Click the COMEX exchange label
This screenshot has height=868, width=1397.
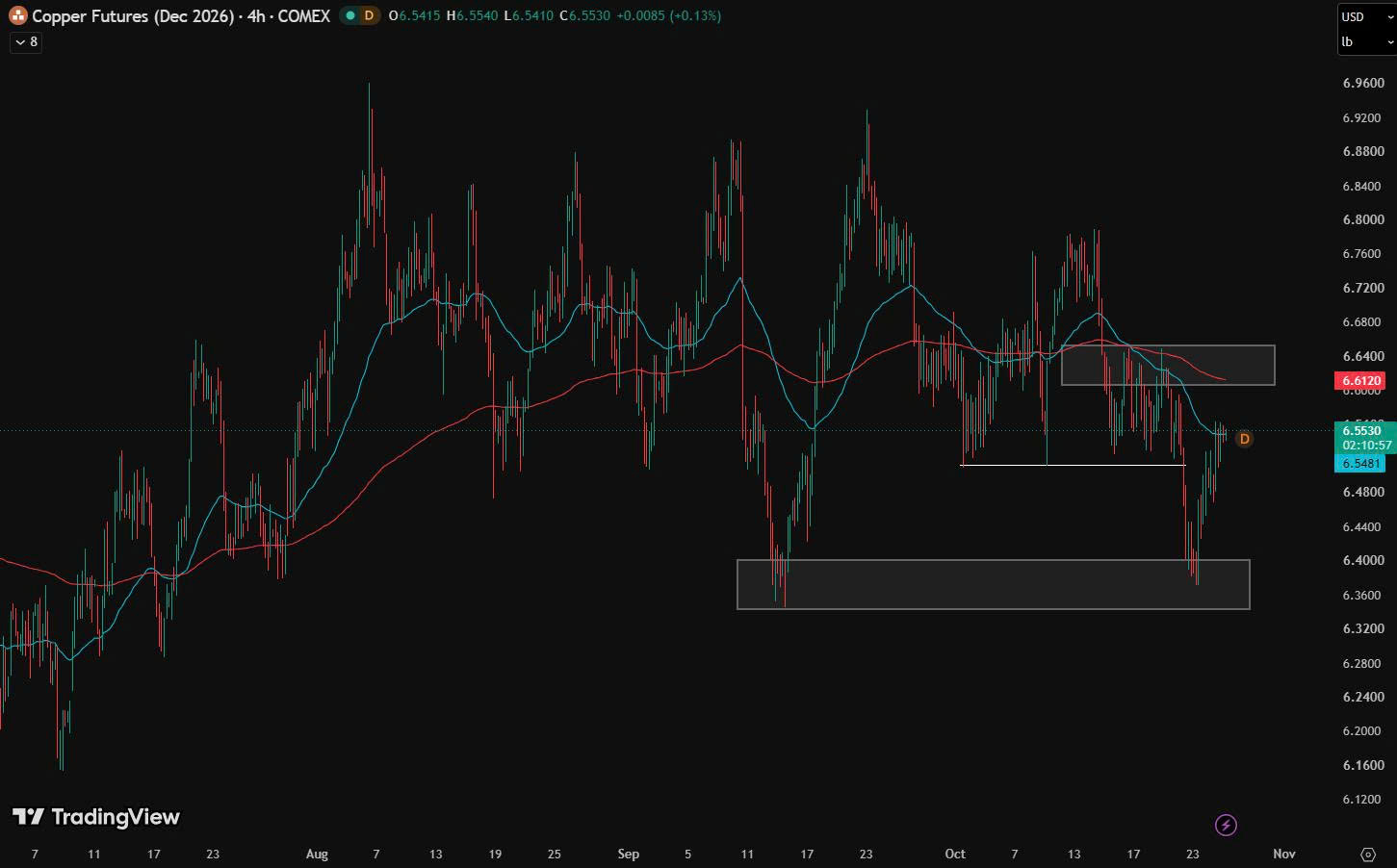(x=303, y=15)
